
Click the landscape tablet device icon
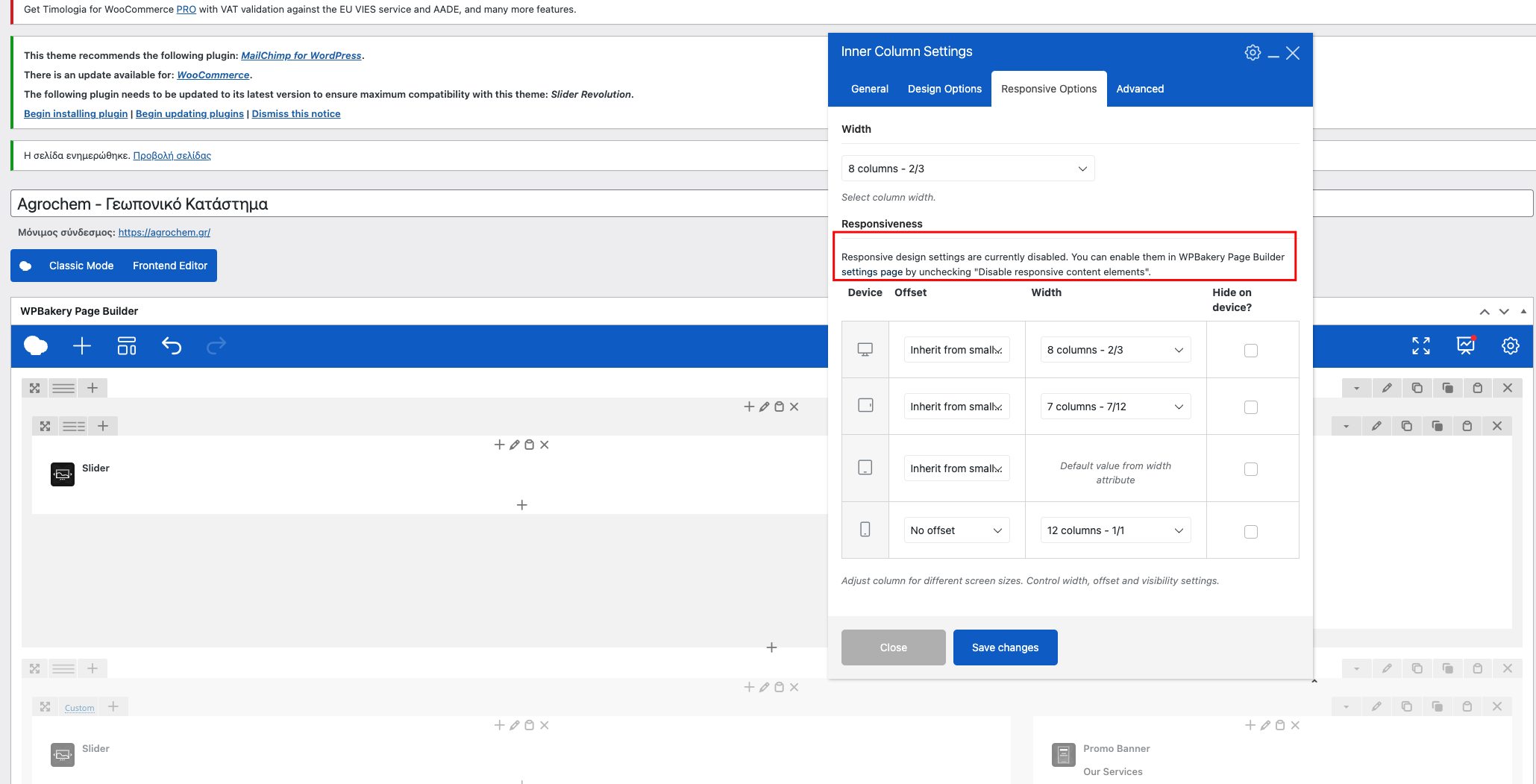[865, 405]
